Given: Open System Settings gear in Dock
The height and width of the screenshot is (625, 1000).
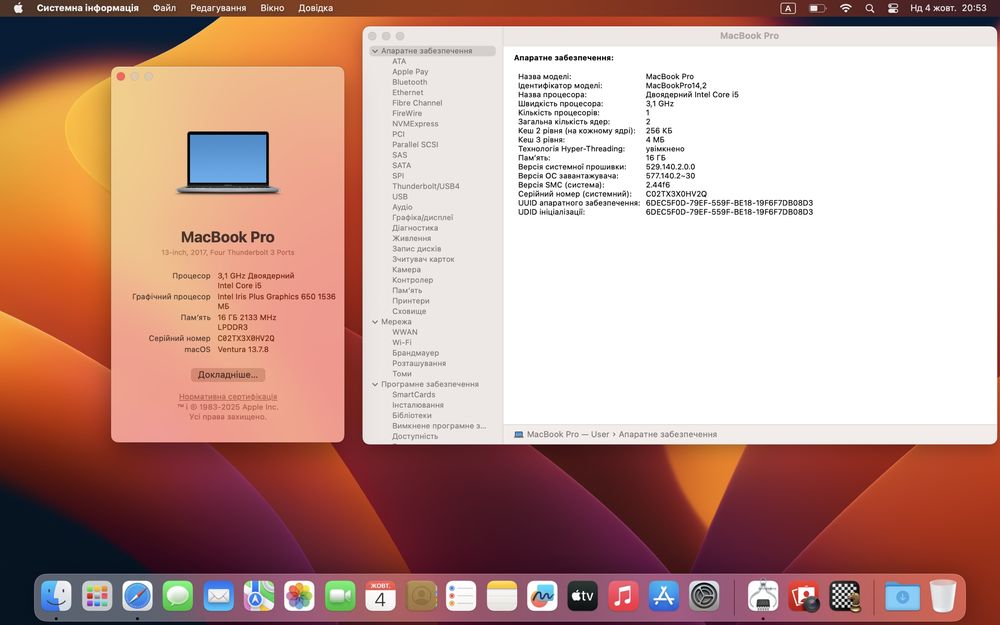Looking at the screenshot, I should (x=704, y=596).
